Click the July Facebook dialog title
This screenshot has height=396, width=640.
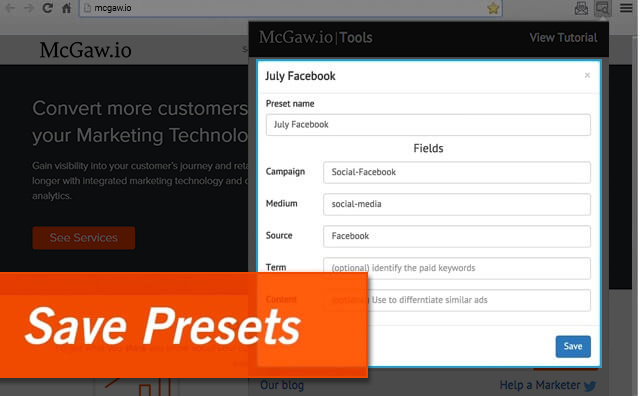coord(300,76)
